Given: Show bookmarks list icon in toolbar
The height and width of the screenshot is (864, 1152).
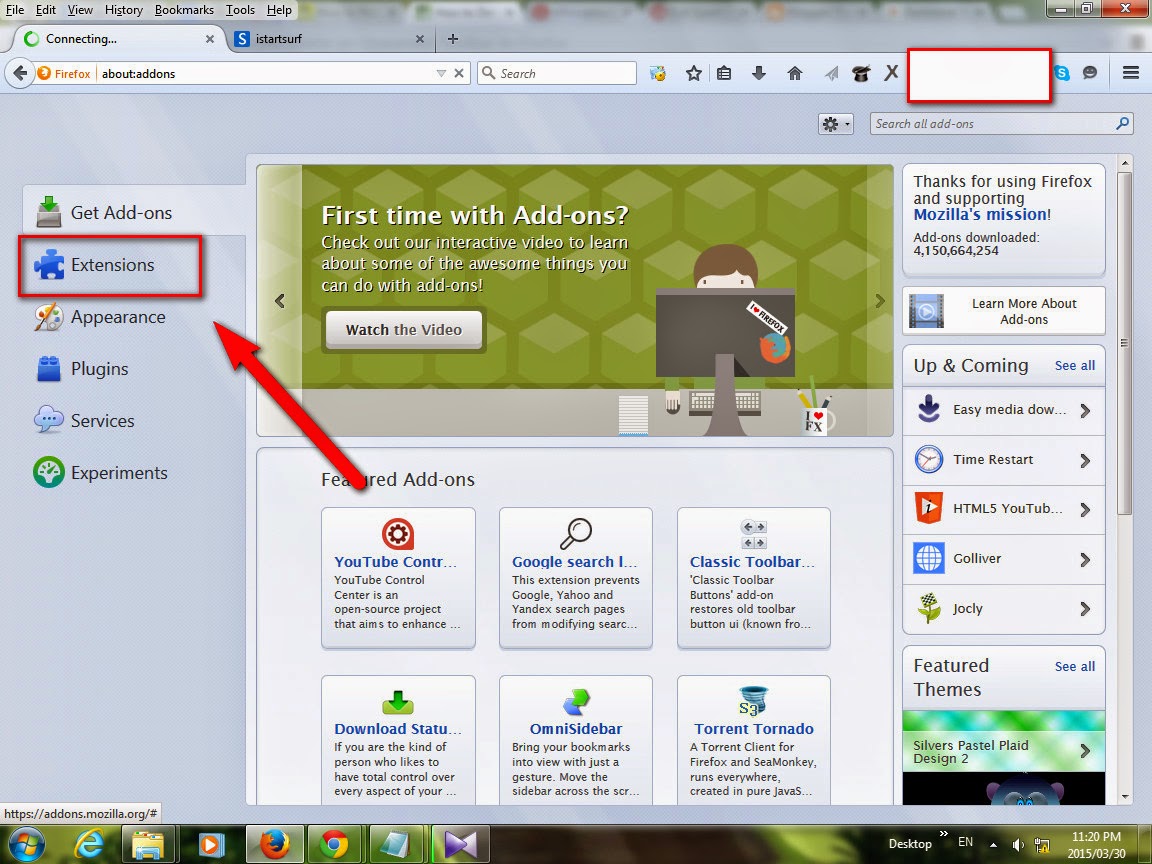Looking at the screenshot, I should point(724,73).
